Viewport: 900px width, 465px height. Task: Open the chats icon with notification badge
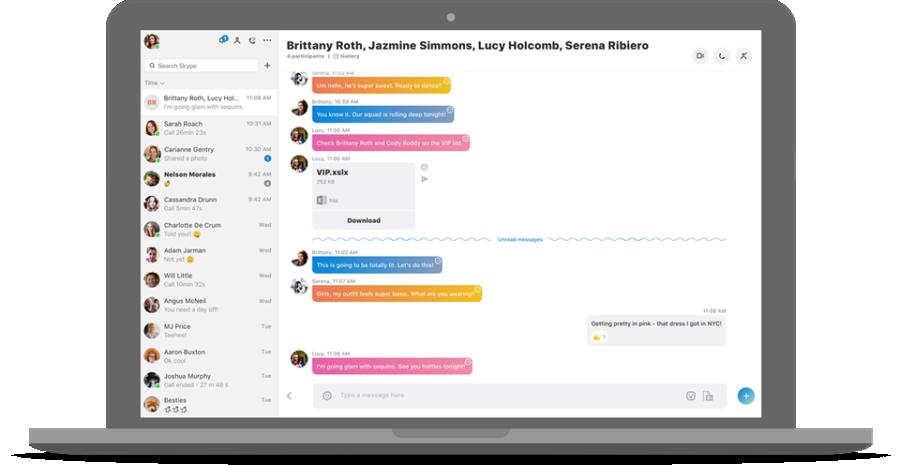pos(223,40)
